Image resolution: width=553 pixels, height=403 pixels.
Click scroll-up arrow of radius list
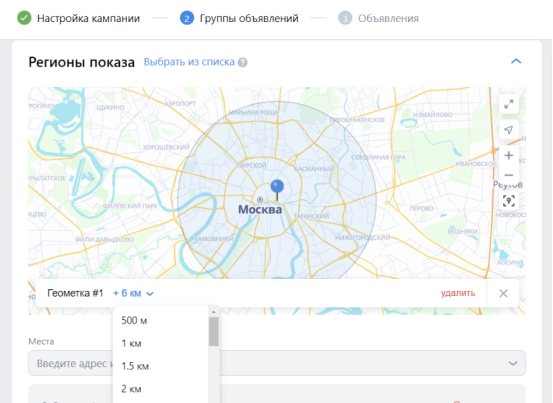point(214,312)
